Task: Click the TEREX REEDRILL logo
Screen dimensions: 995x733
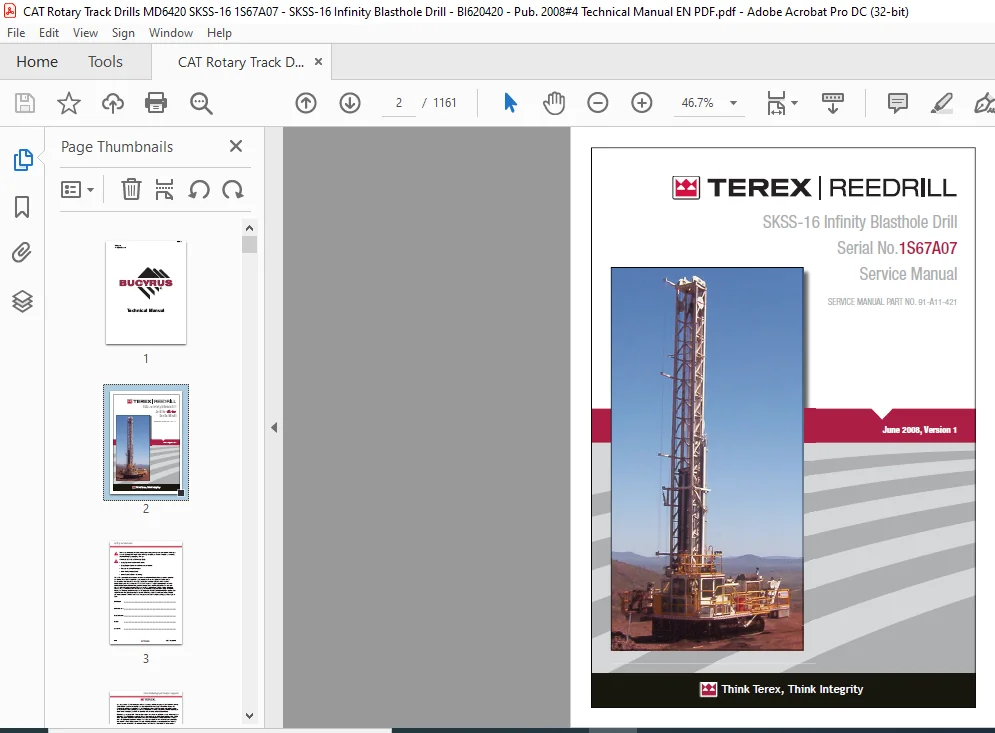Action: (x=814, y=188)
